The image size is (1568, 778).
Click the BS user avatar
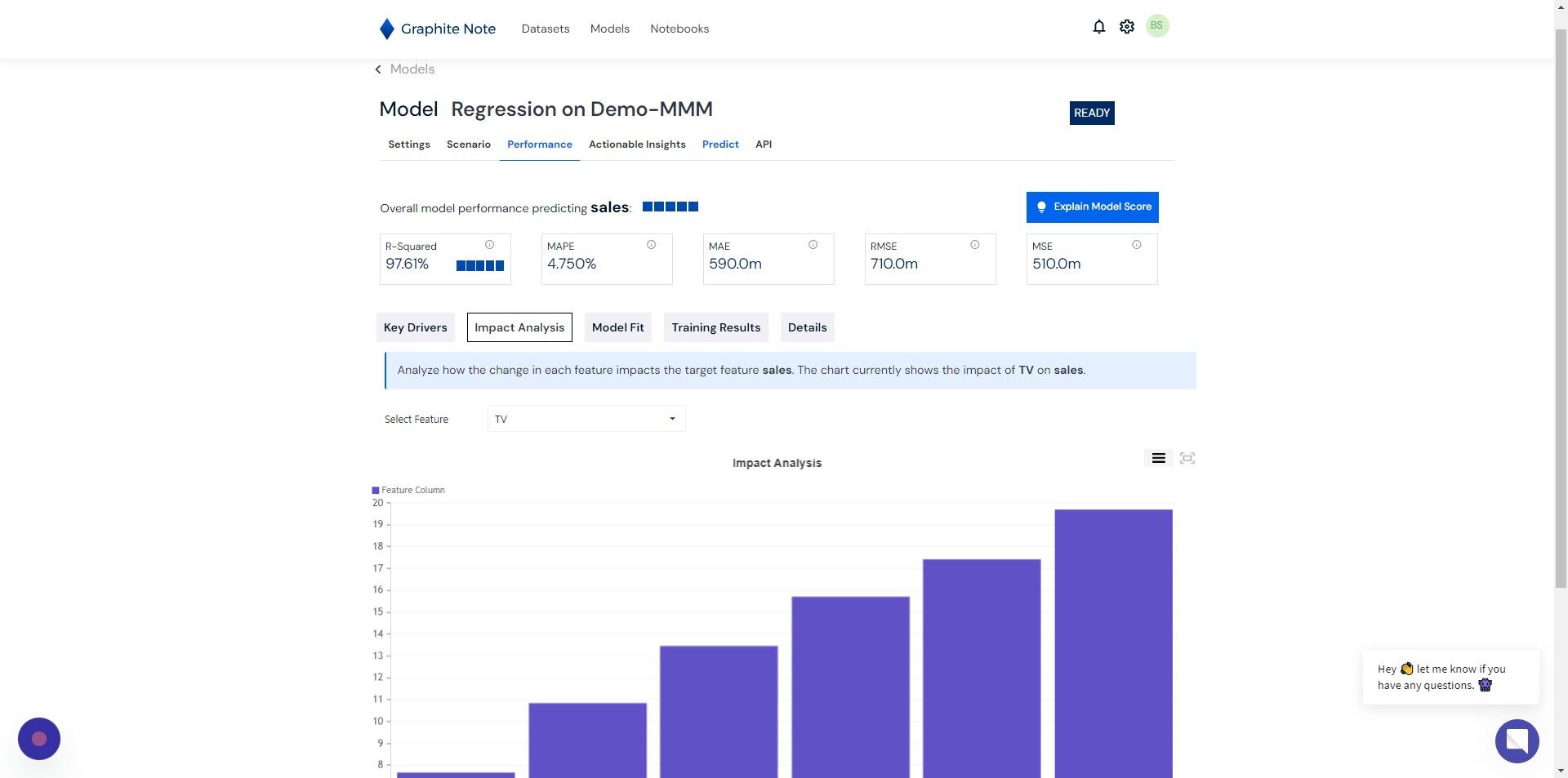click(x=1156, y=26)
